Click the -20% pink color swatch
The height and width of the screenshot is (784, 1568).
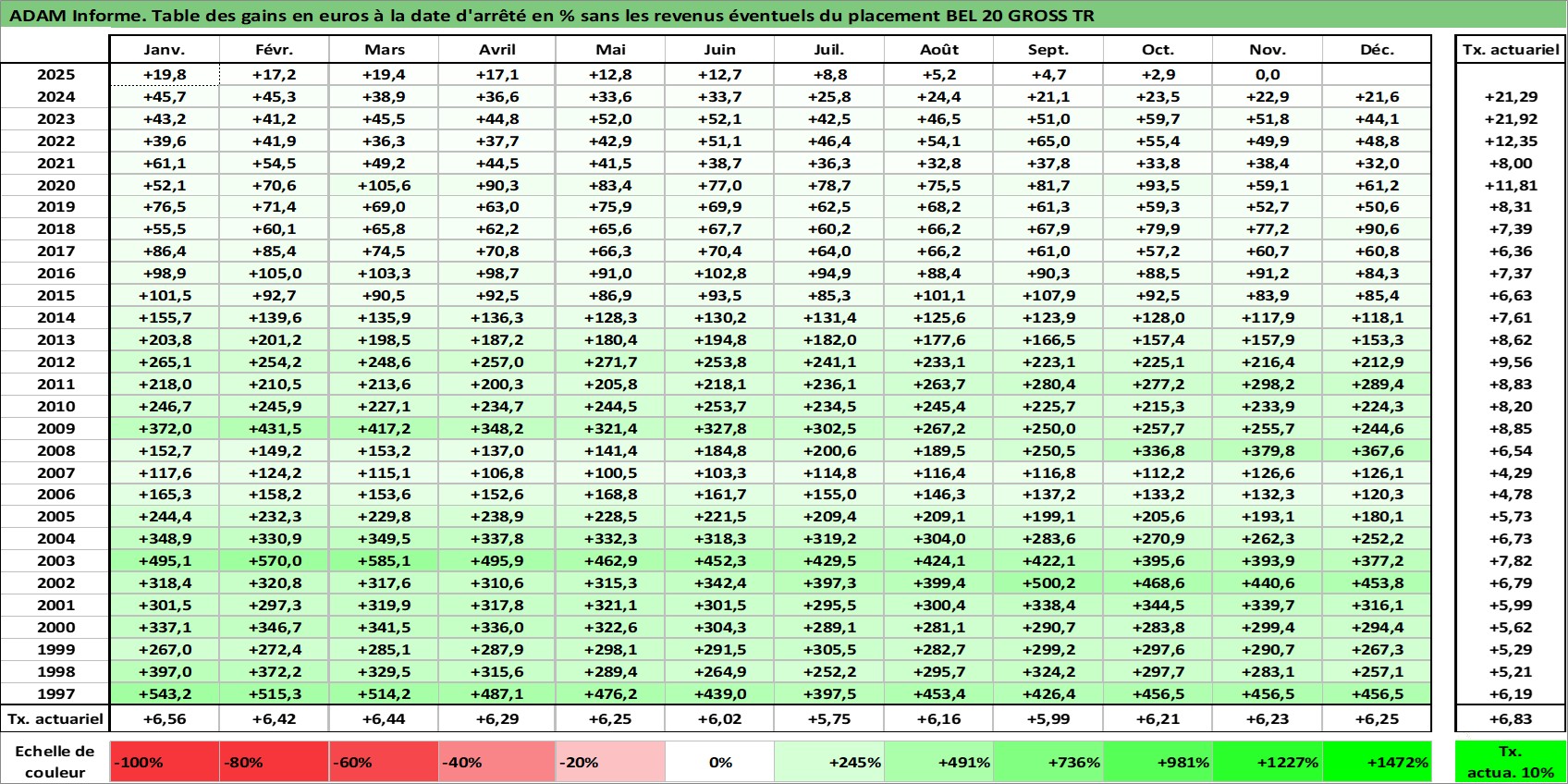pyautogui.click(x=610, y=762)
